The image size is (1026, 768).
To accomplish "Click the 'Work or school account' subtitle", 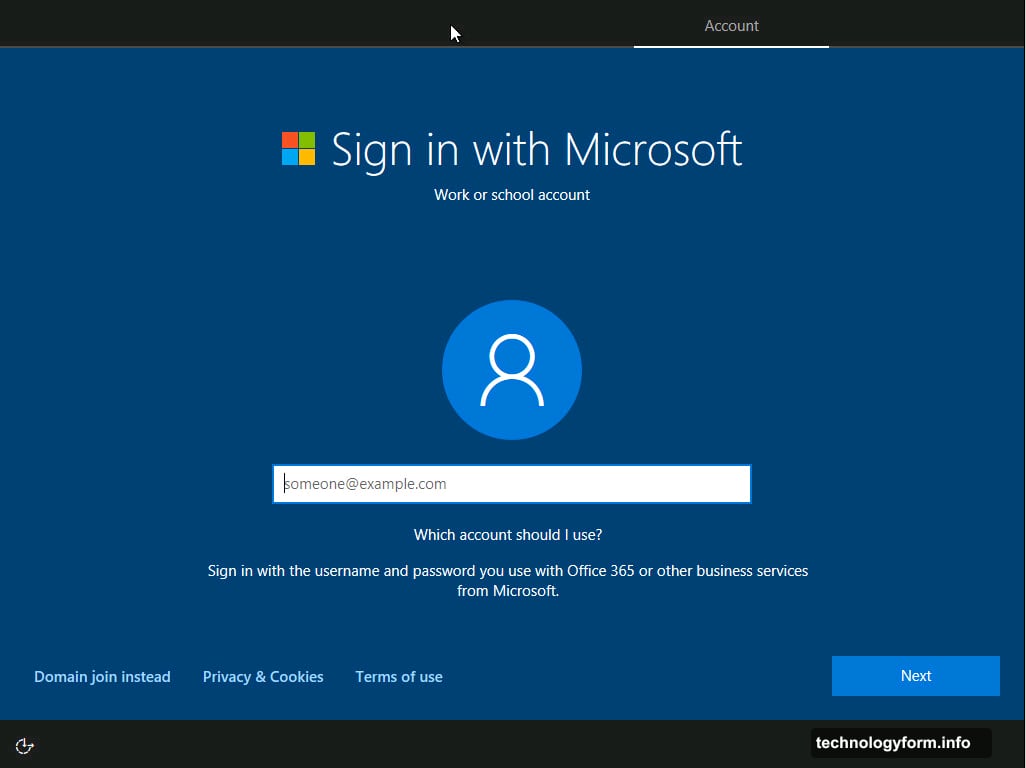I will click(x=512, y=195).
